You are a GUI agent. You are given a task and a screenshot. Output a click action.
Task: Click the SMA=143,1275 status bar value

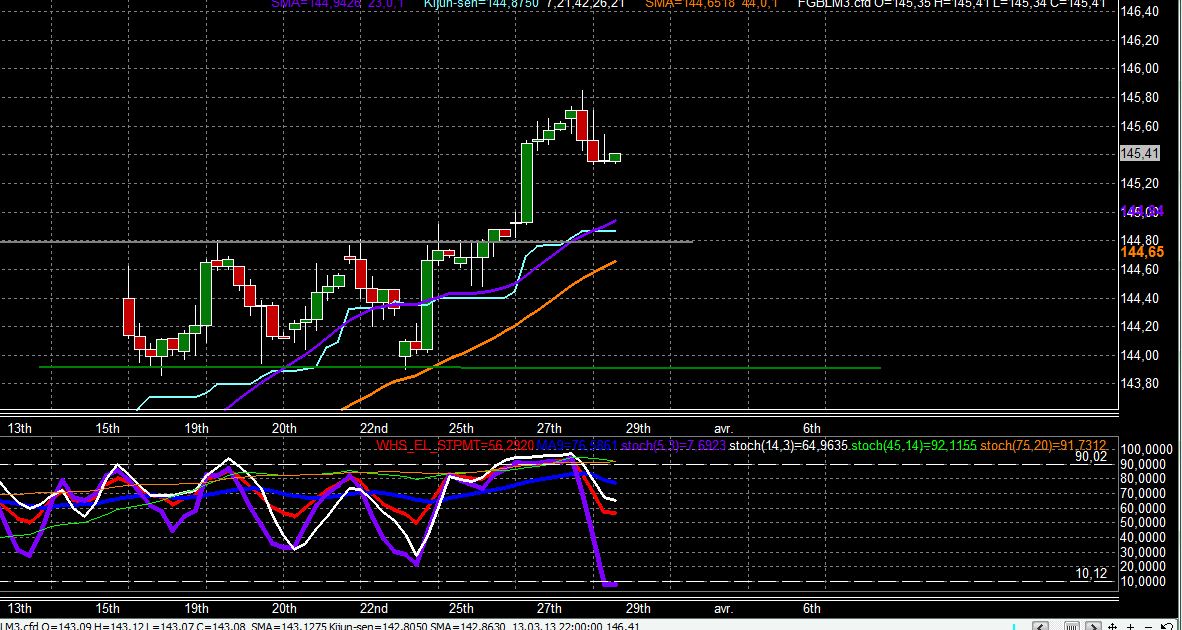click(x=289, y=626)
